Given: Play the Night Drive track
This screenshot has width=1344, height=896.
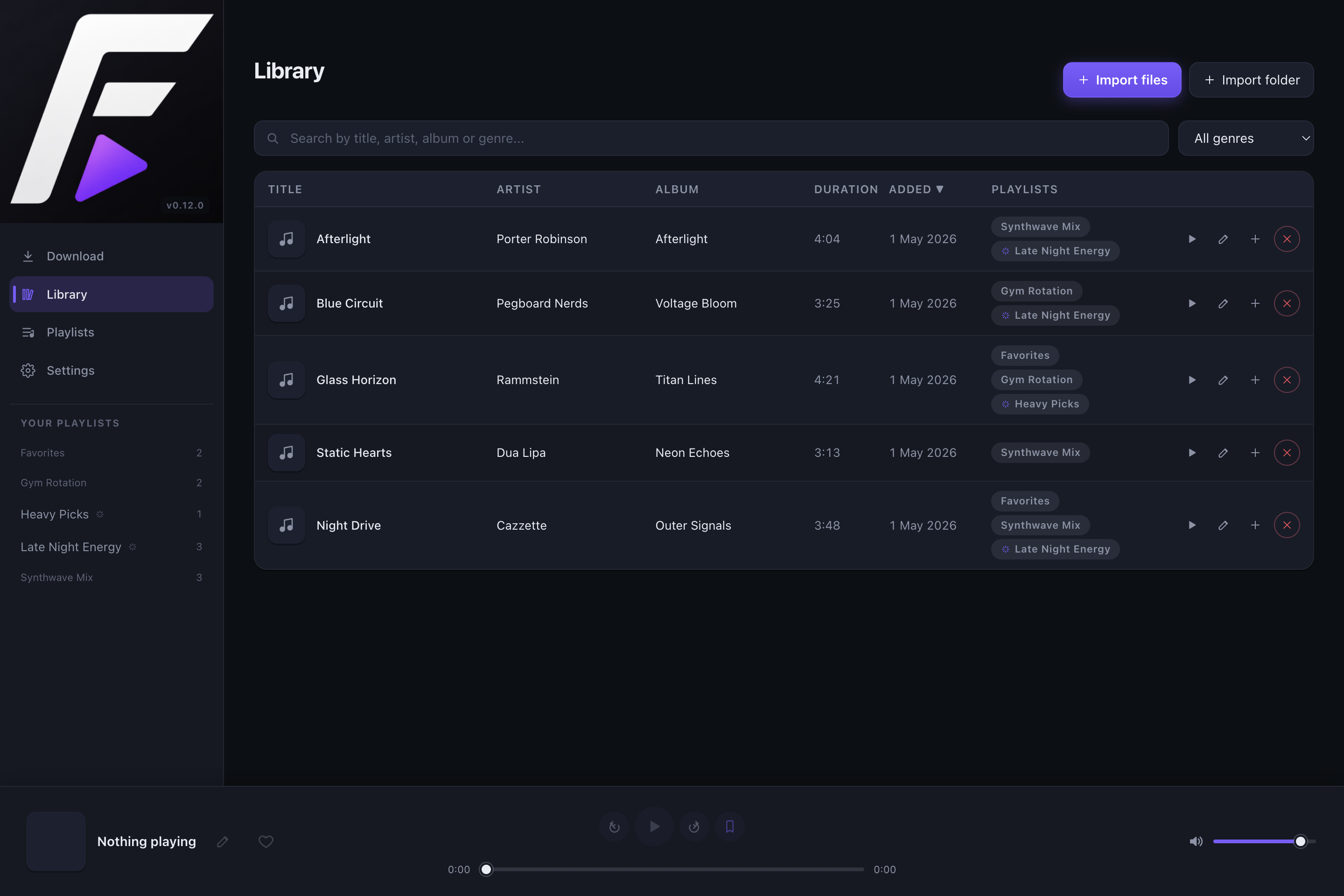Looking at the screenshot, I should point(1192,525).
